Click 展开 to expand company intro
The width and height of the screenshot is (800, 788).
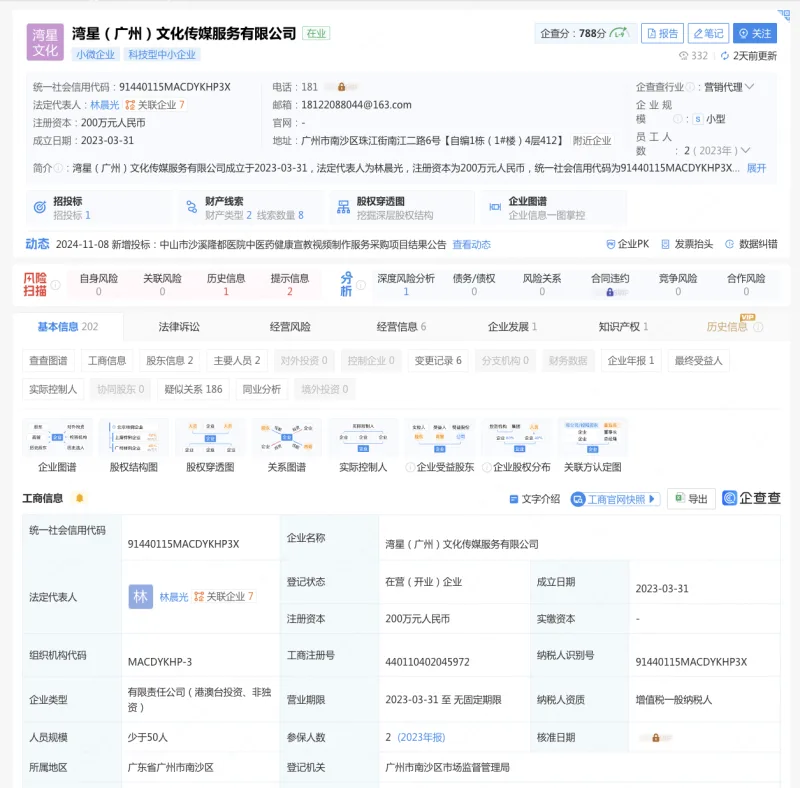click(756, 168)
